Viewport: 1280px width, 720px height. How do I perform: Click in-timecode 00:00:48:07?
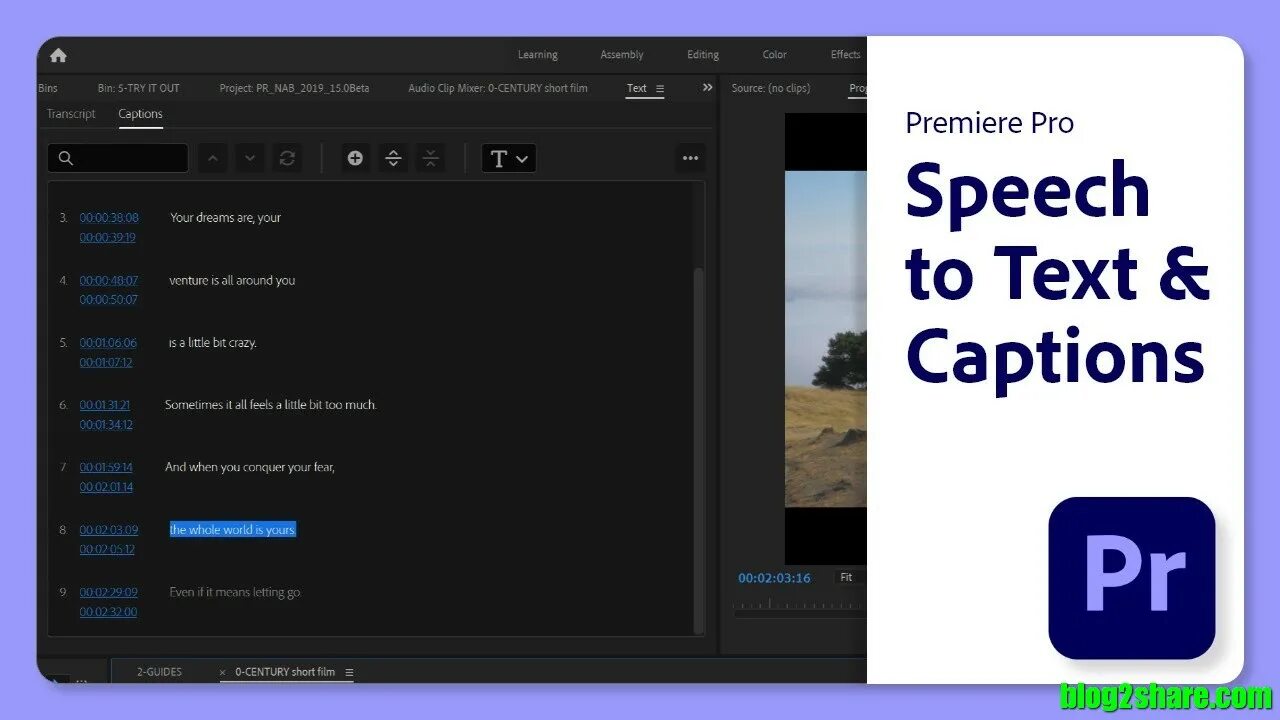click(109, 280)
